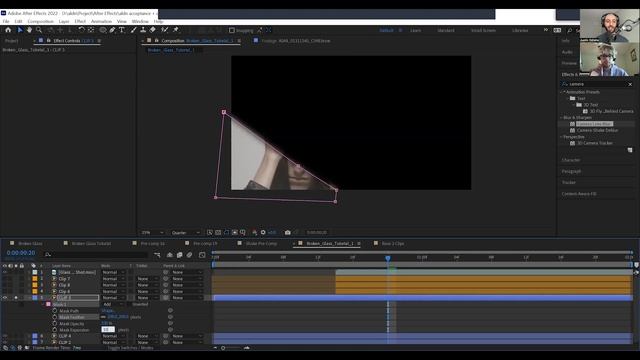Open the composition mini-flowchart icon
The image size is (640, 360).
click(157, 255)
